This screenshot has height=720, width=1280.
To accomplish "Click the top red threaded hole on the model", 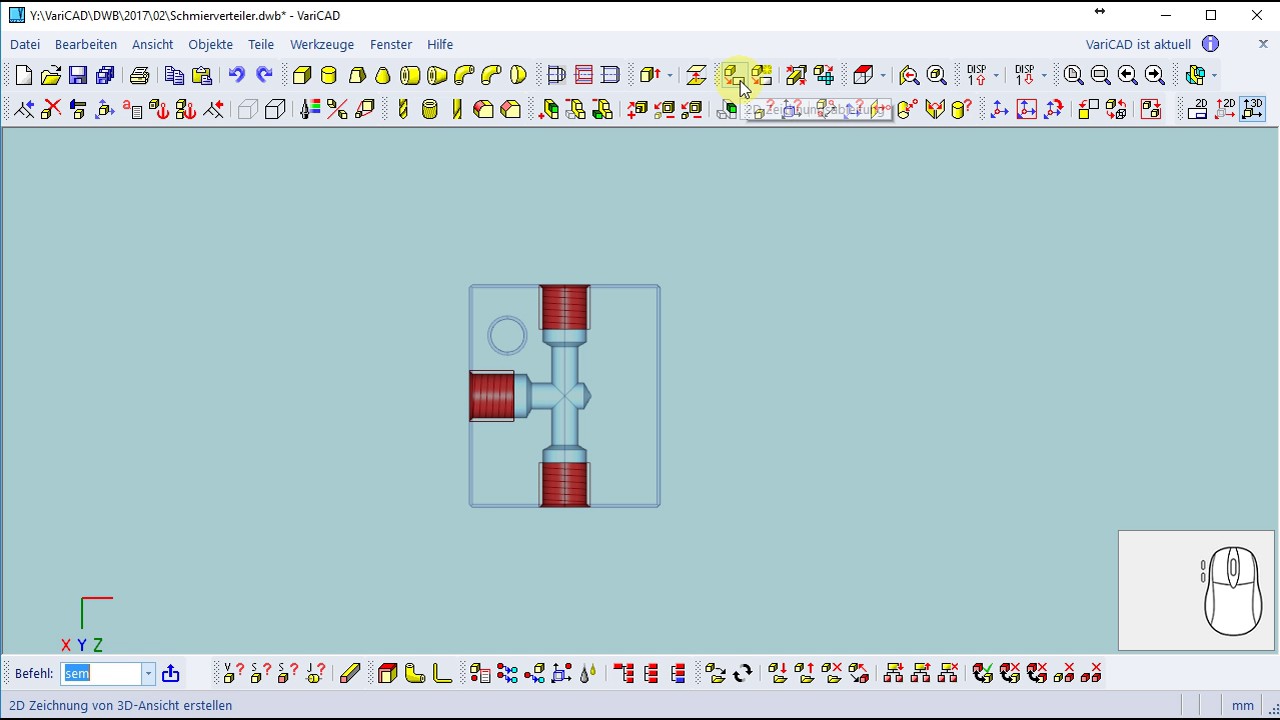I will pyautogui.click(x=565, y=307).
